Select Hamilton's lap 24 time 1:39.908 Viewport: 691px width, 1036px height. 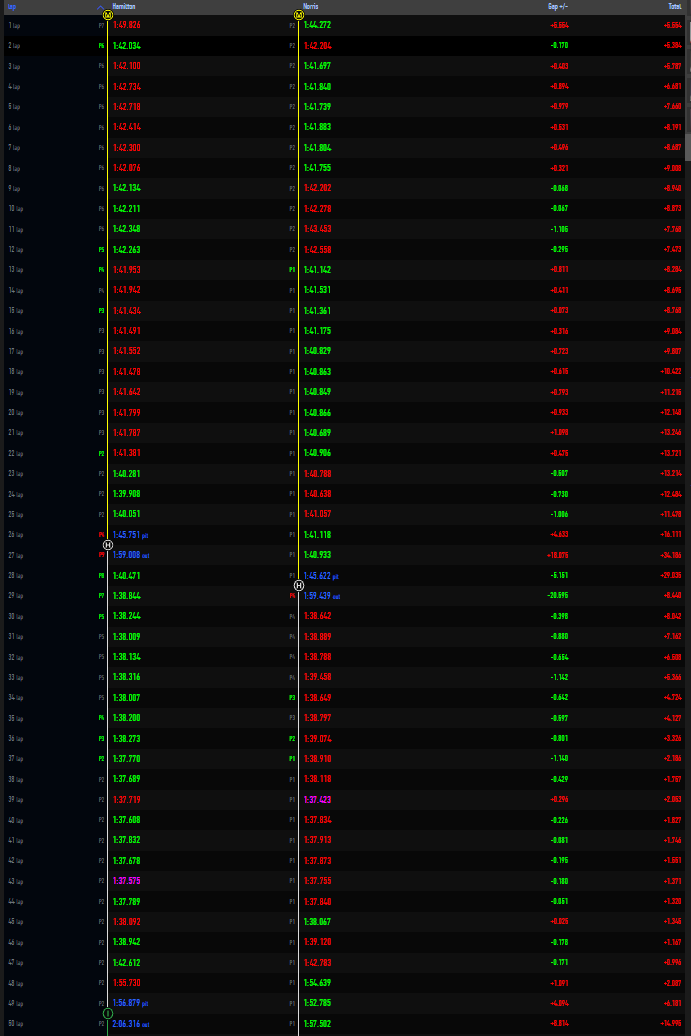click(127, 494)
